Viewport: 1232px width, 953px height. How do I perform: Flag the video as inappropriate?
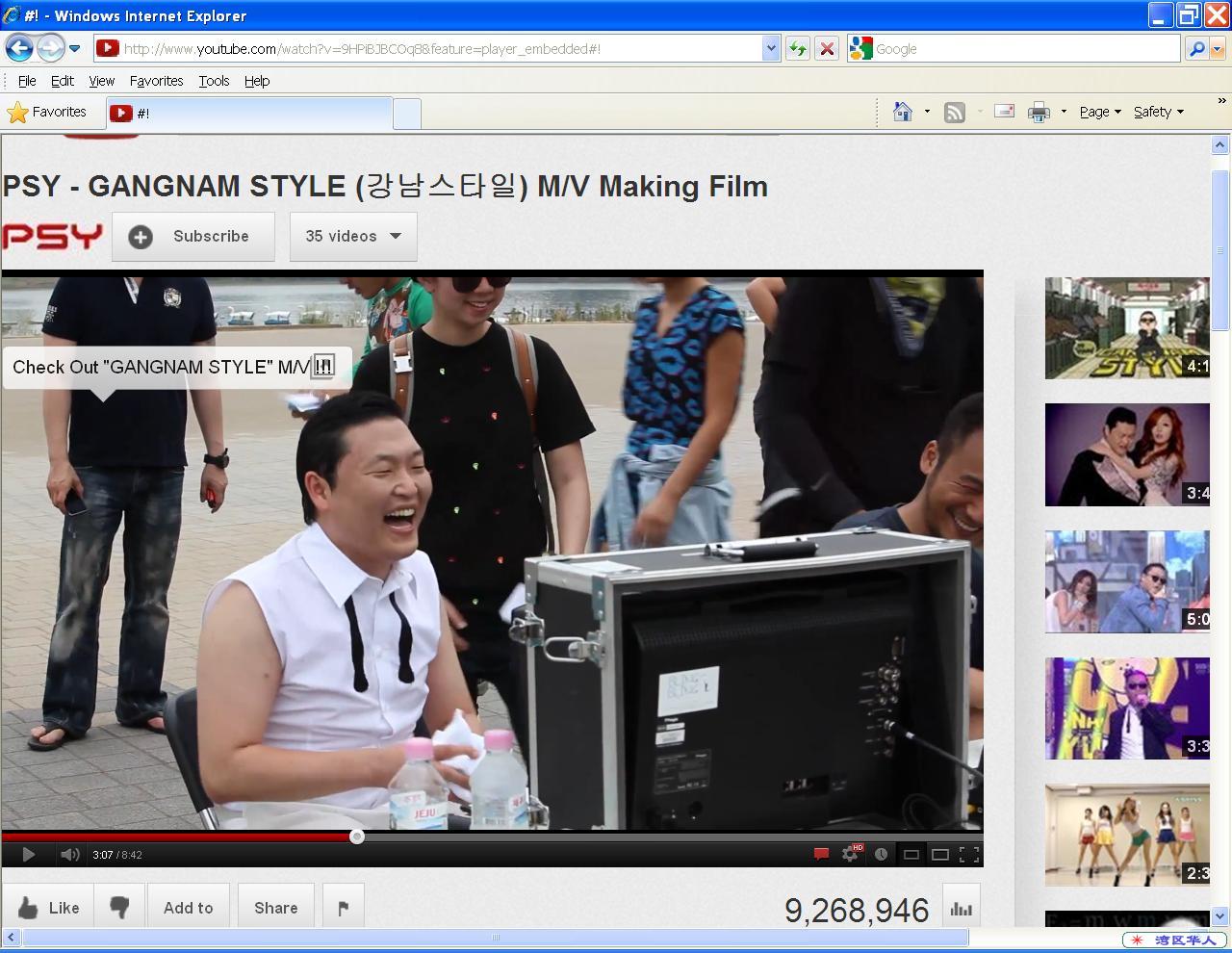click(x=344, y=907)
